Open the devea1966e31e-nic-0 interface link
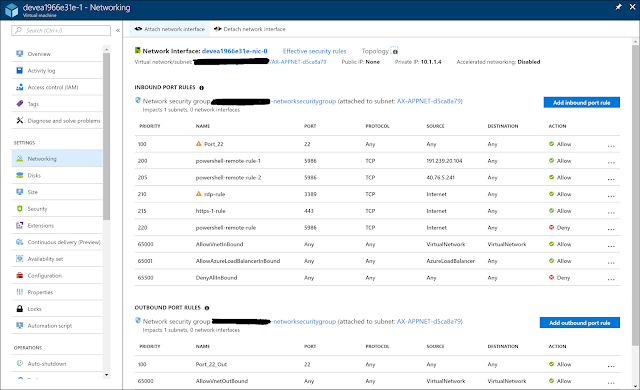 (x=234, y=51)
